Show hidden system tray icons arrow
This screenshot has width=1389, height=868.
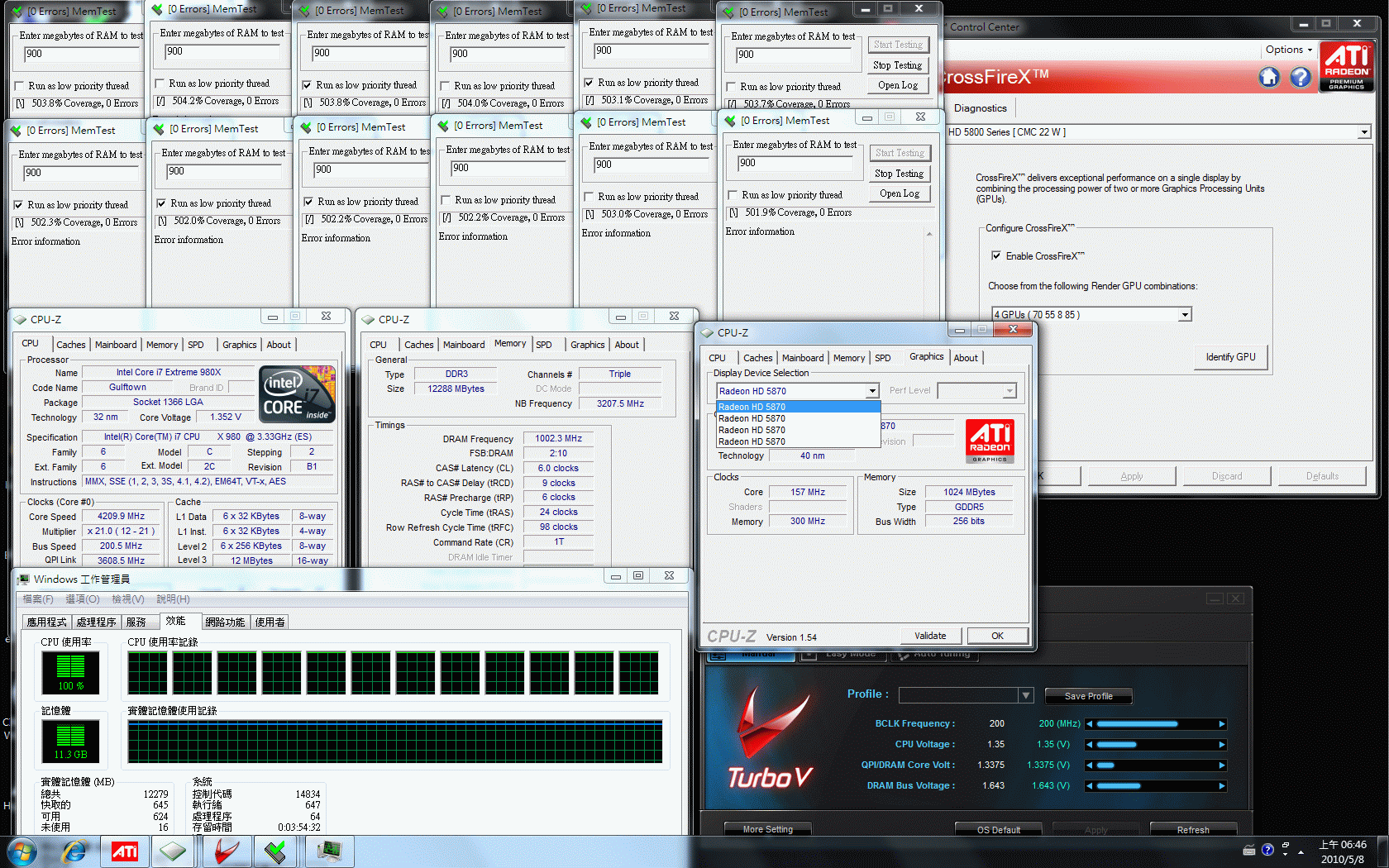point(1301,851)
